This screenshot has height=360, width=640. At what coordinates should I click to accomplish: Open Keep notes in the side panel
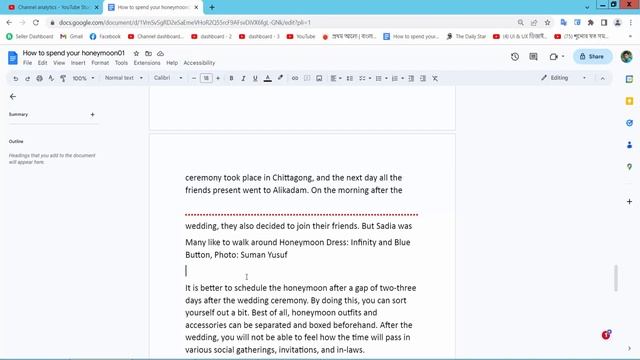[x=629, y=101]
